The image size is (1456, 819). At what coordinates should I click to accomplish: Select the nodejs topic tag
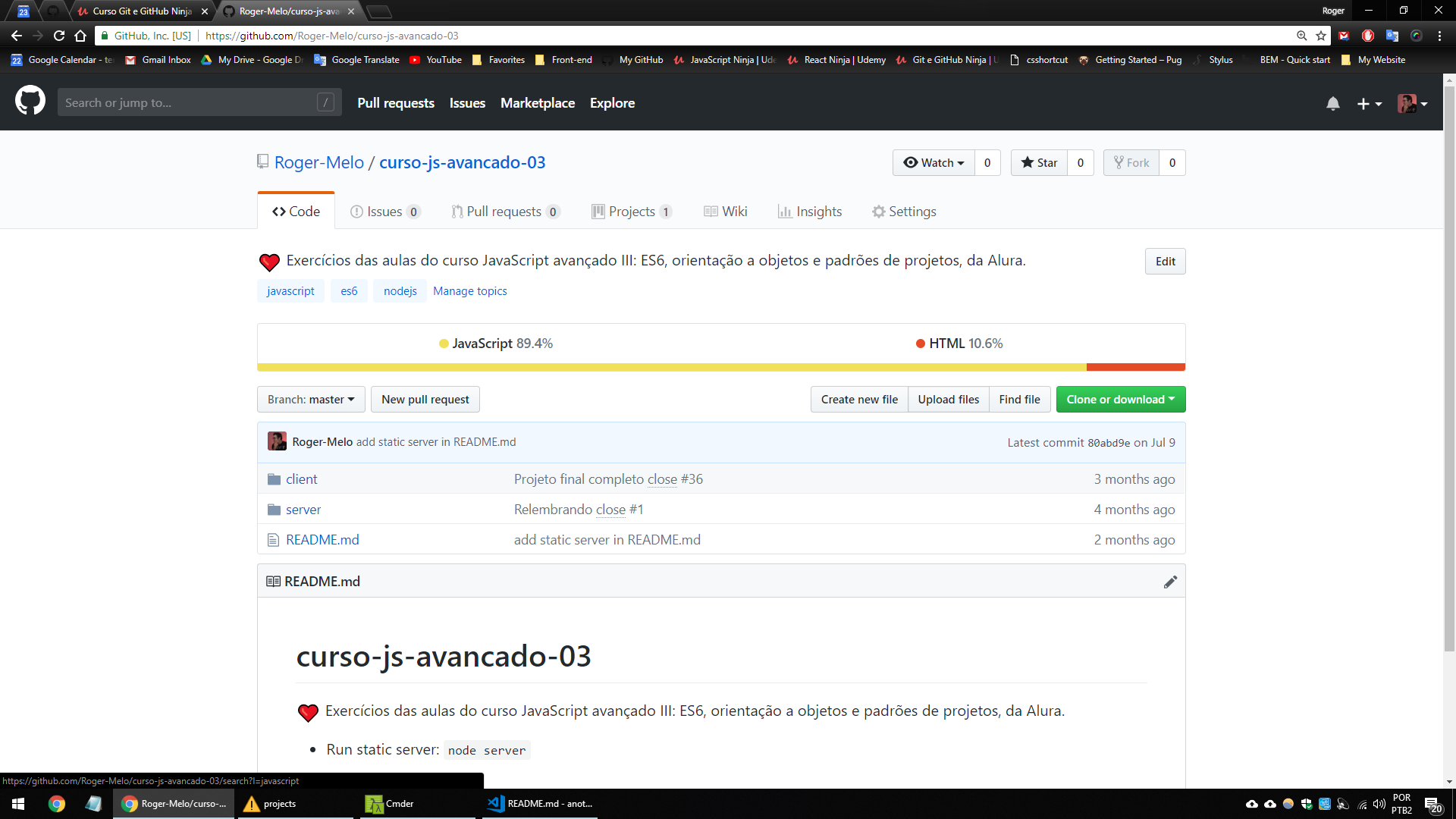coord(400,291)
